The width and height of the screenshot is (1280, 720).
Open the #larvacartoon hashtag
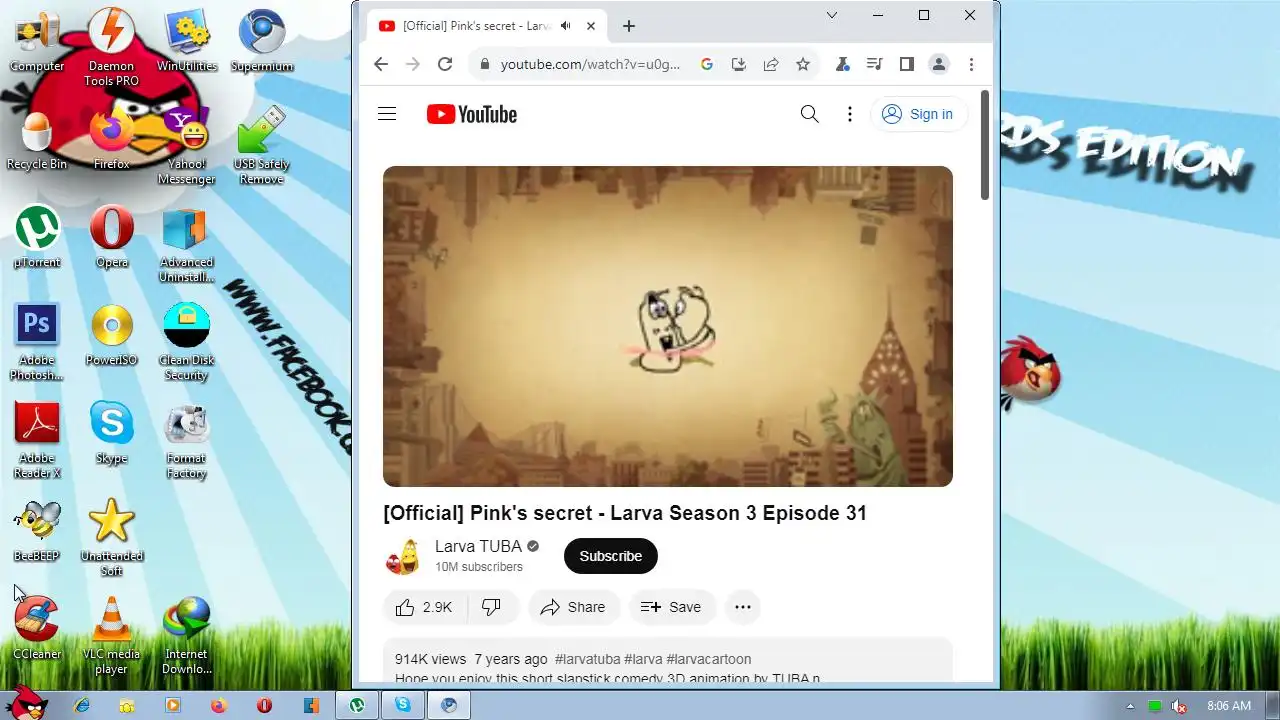[709, 659]
